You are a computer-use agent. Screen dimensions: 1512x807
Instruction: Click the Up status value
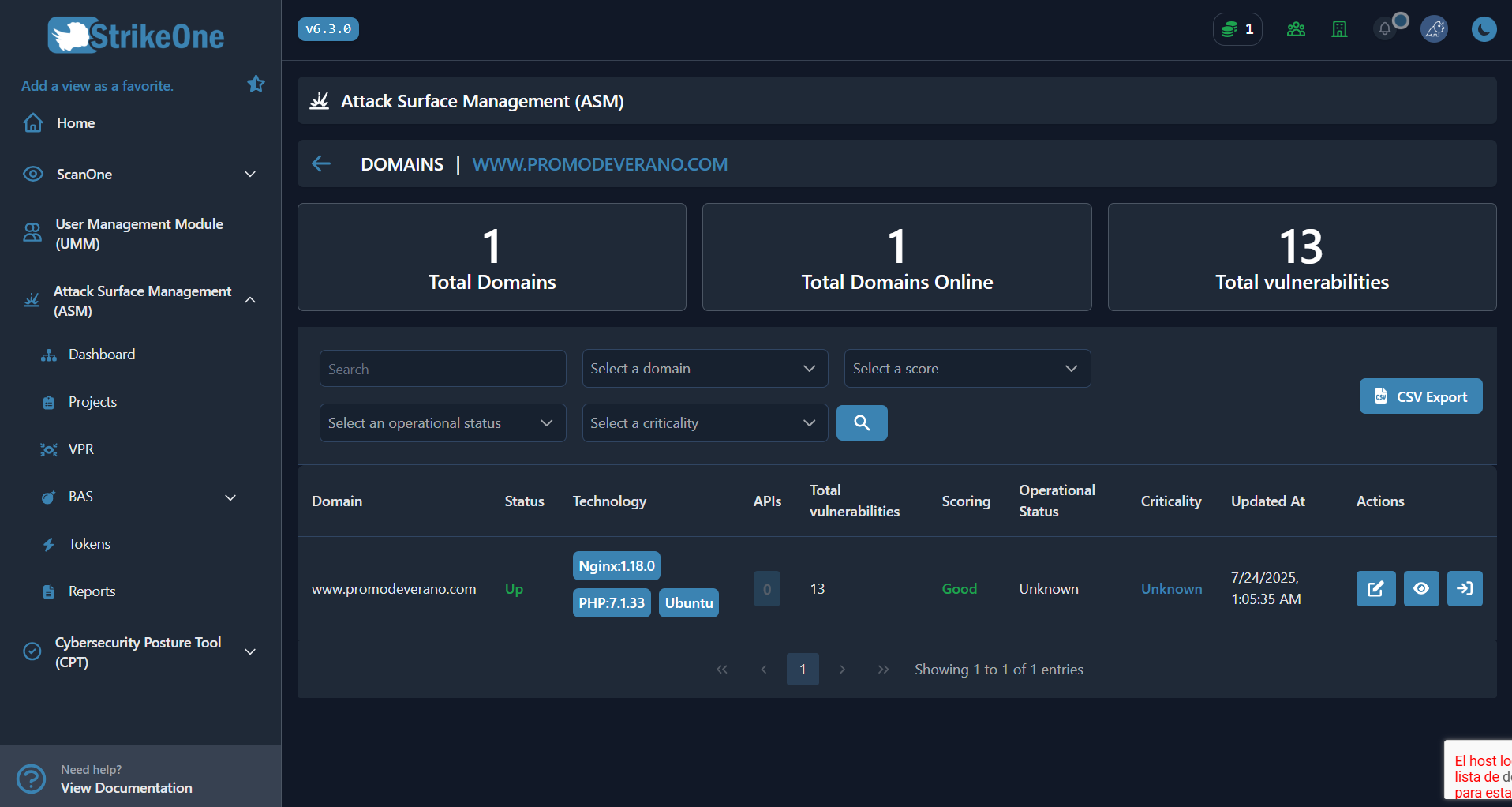point(514,589)
